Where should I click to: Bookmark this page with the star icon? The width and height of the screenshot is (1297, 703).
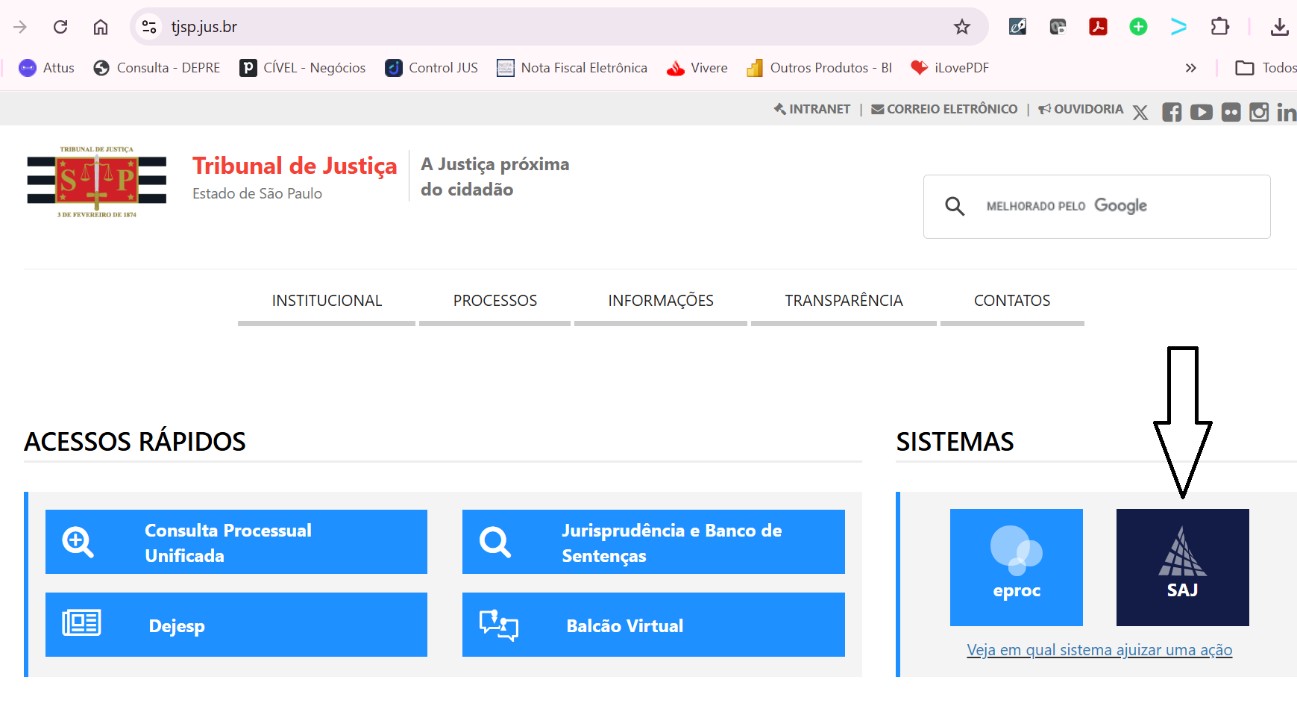pyautogui.click(x=962, y=27)
